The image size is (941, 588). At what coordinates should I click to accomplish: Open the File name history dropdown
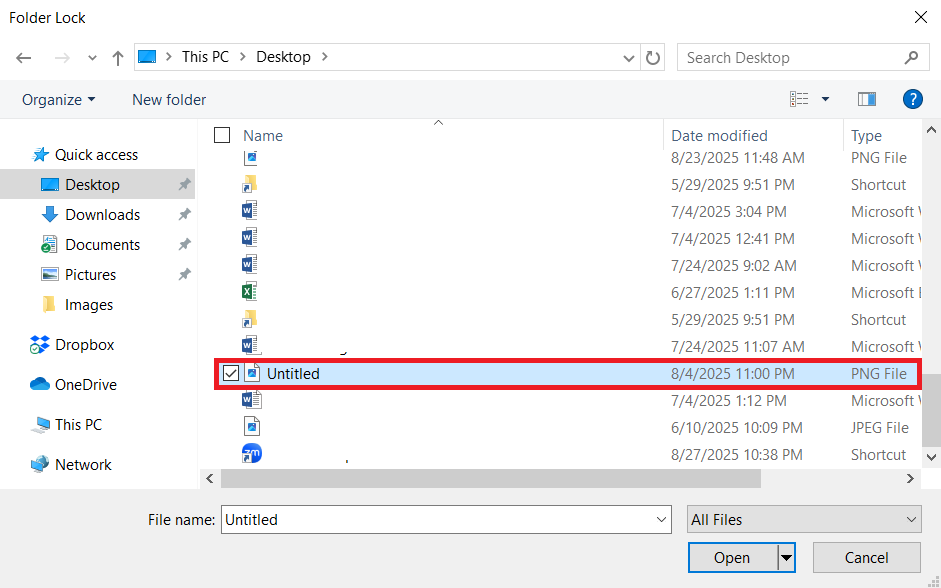tap(661, 520)
